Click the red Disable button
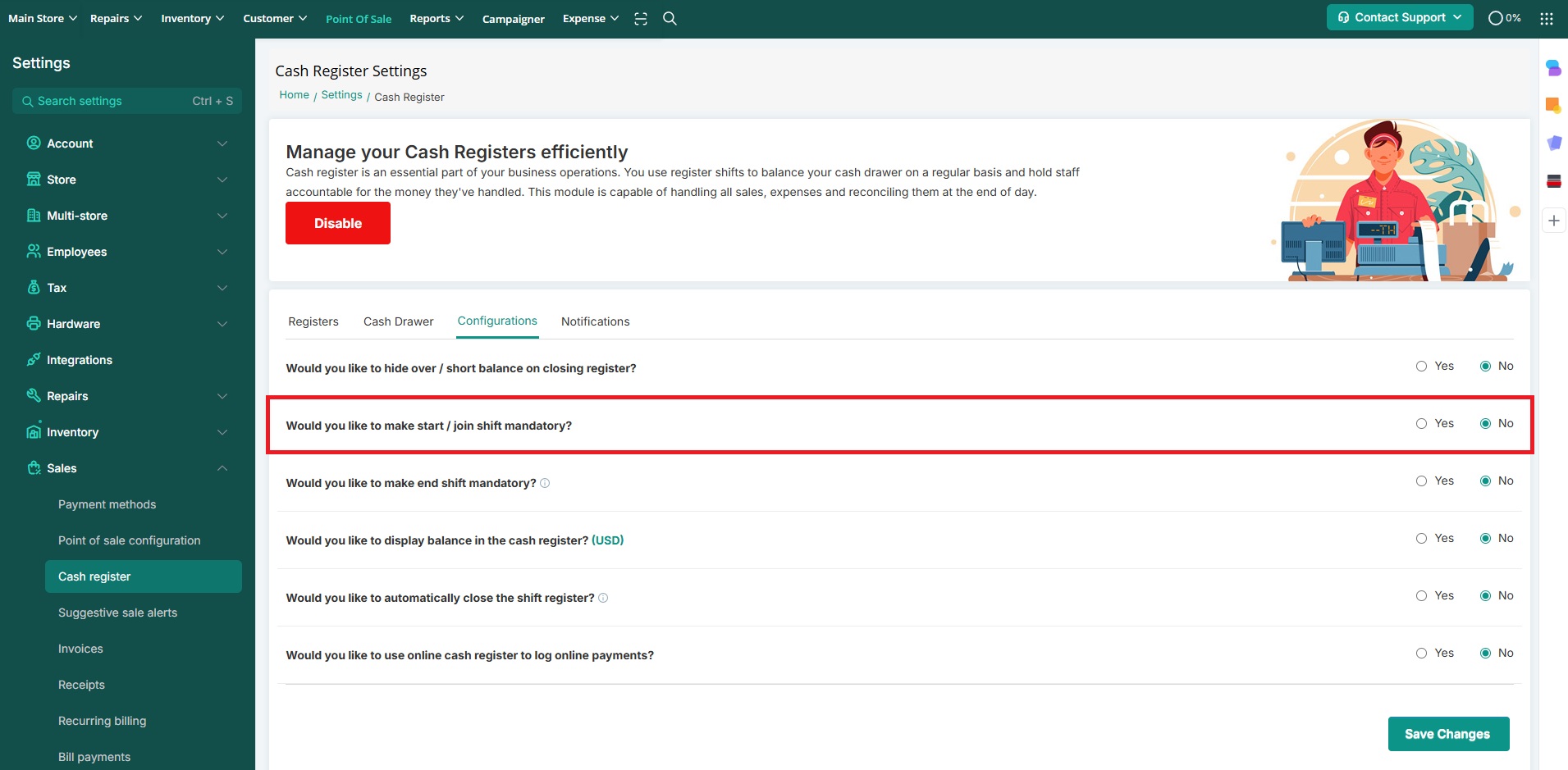Screen dimensions: 1568x770 [337, 223]
